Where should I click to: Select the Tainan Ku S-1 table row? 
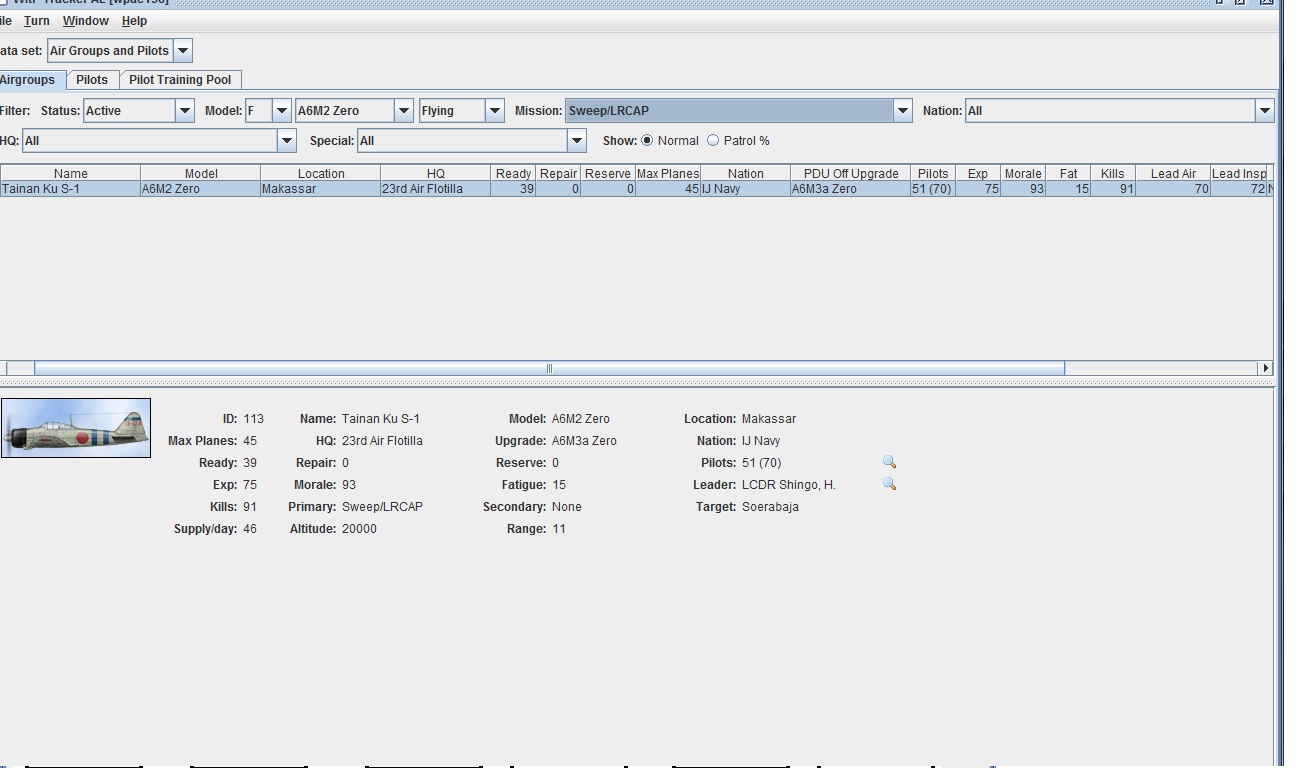[636, 189]
